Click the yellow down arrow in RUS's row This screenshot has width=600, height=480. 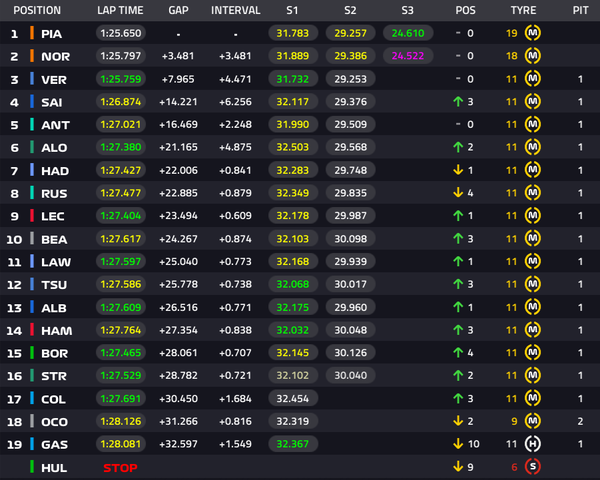click(458, 193)
